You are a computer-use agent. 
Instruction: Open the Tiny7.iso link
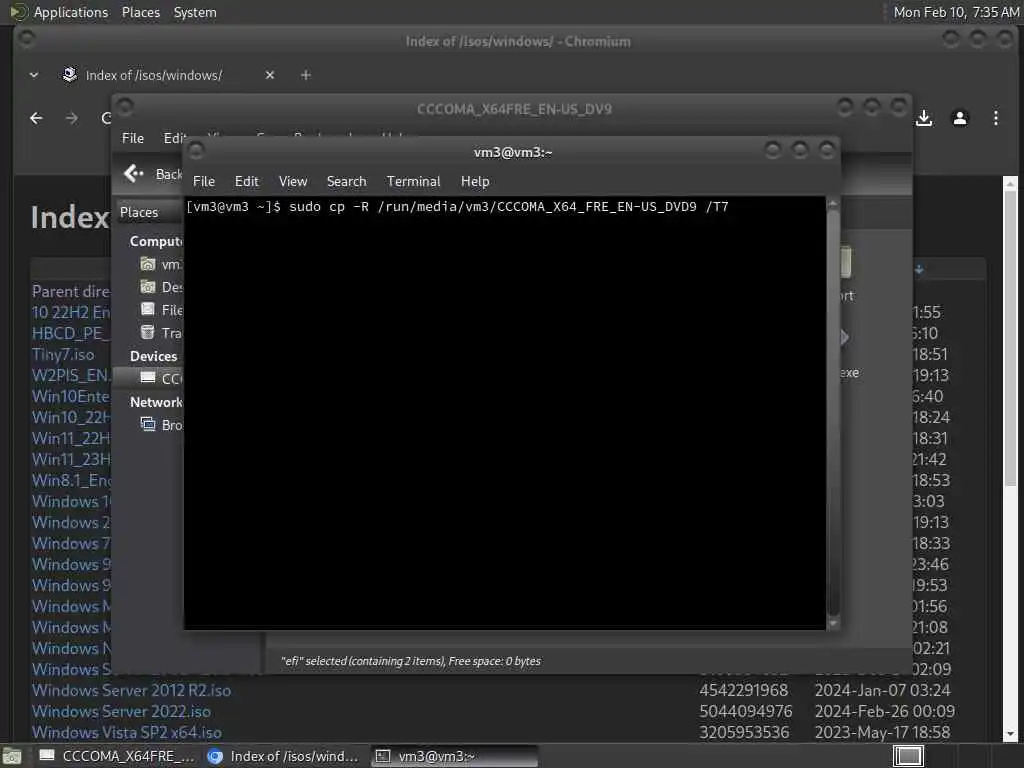click(63, 354)
